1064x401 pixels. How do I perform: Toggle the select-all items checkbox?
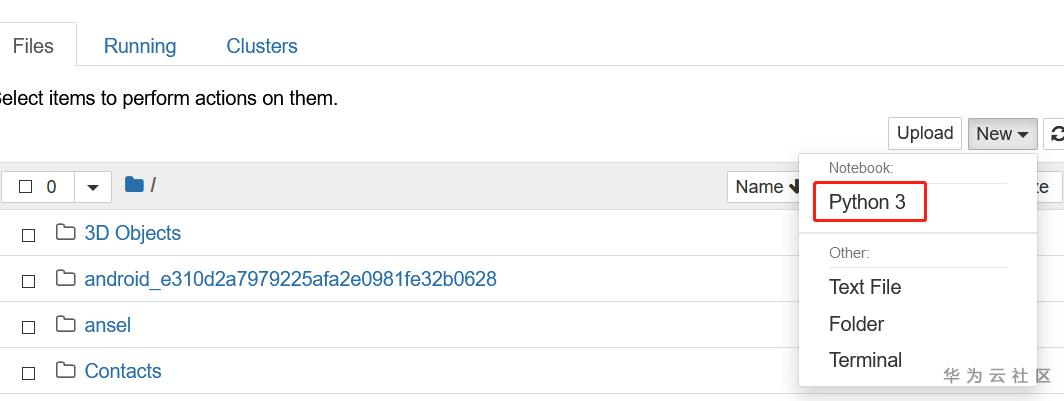[26, 187]
